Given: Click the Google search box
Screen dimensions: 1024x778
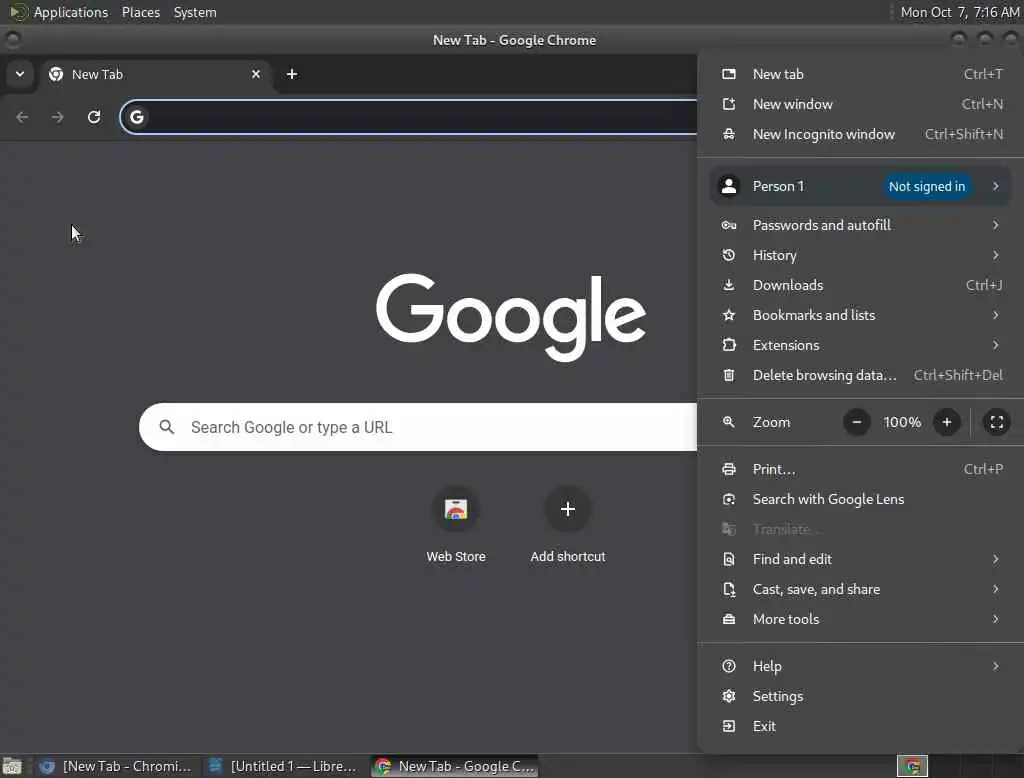Looking at the screenshot, I should pos(418,427).
